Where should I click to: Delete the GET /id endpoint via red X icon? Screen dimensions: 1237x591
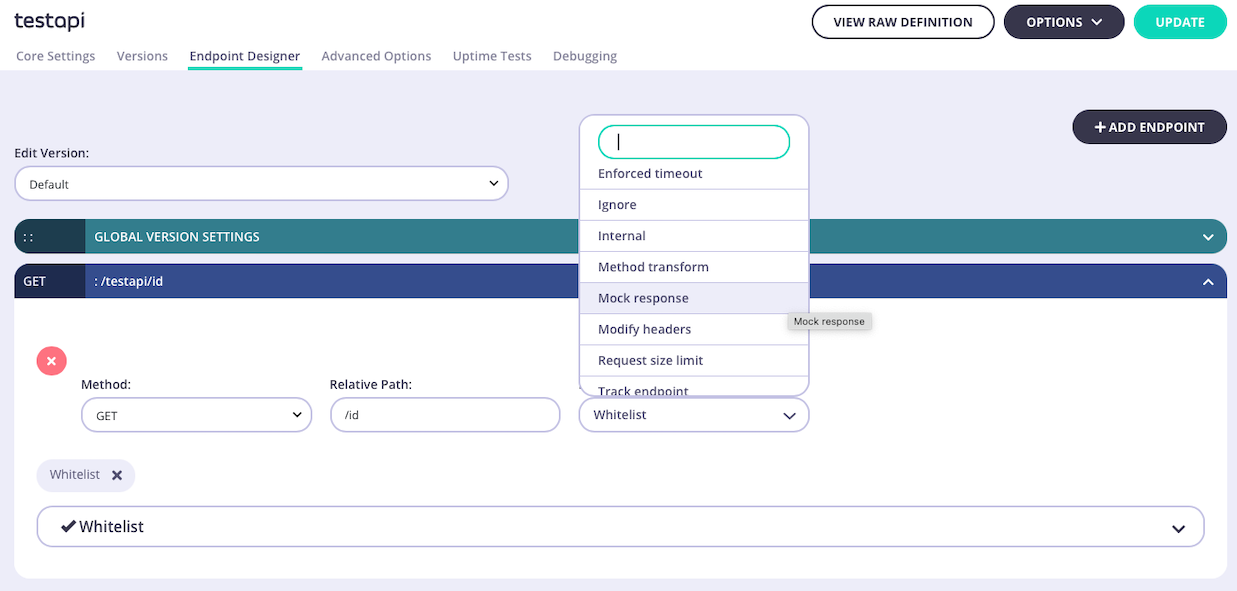51,361
